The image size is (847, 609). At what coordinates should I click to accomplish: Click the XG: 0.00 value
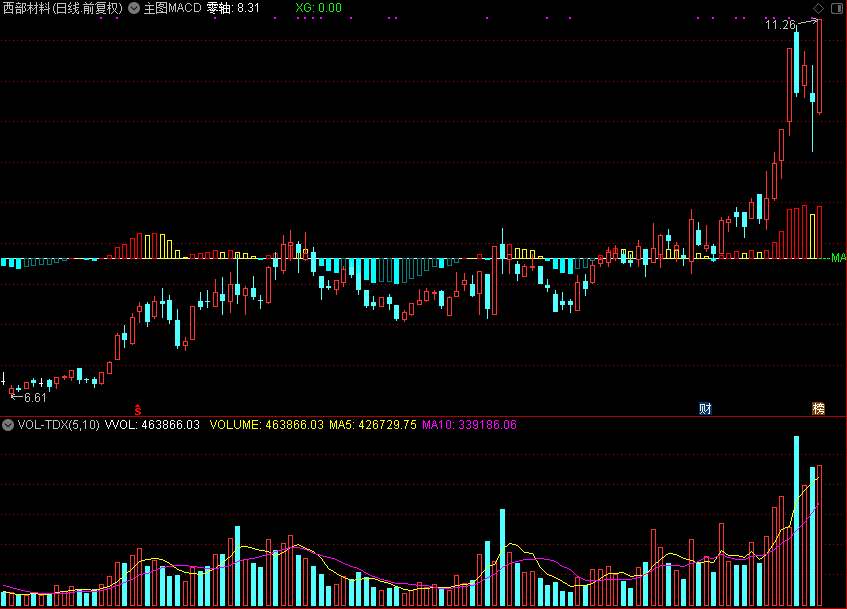(x=318, y=8)
